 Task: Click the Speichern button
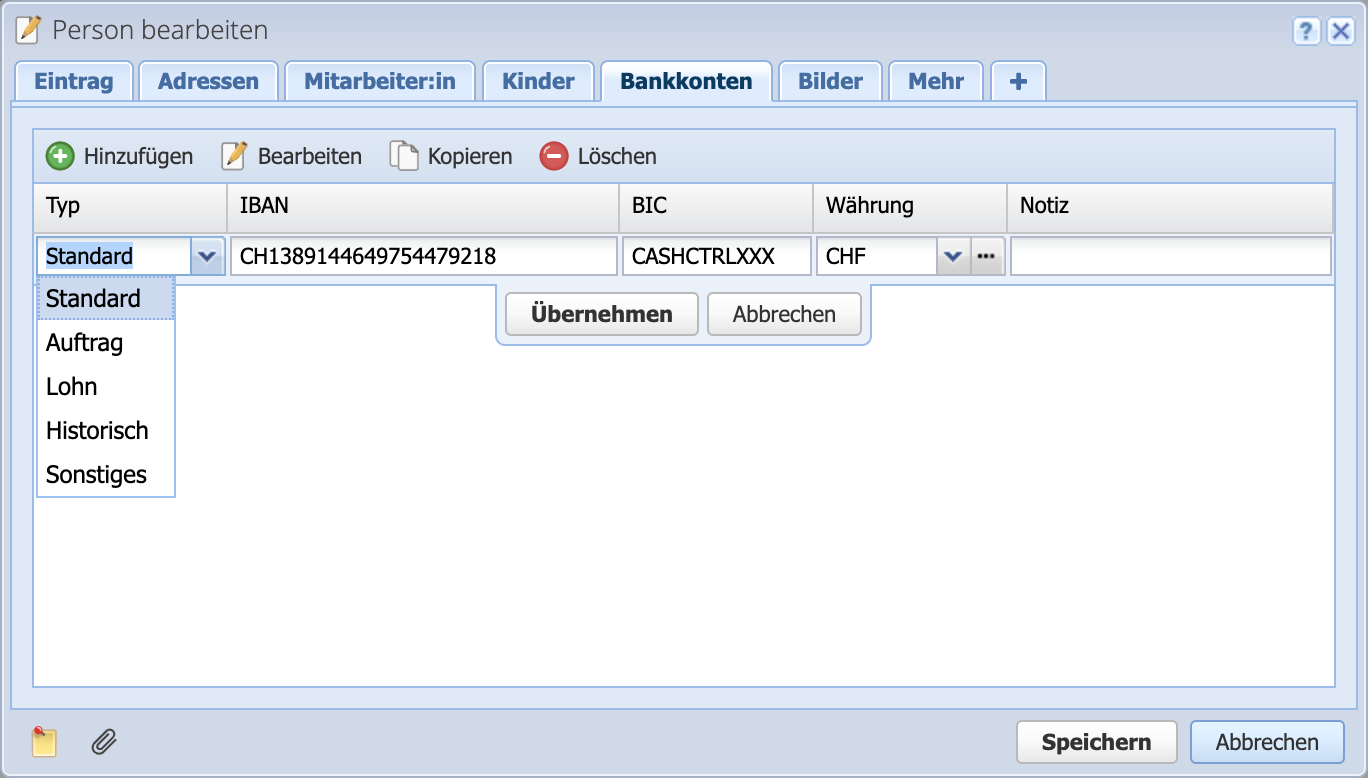[x=1096, y=742]
